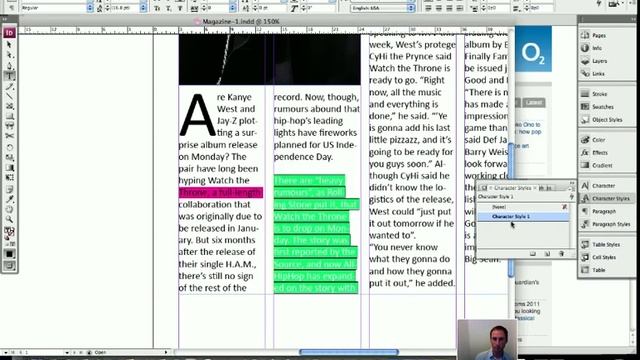Open the kerning dropdown arrow

pos(233,8)
